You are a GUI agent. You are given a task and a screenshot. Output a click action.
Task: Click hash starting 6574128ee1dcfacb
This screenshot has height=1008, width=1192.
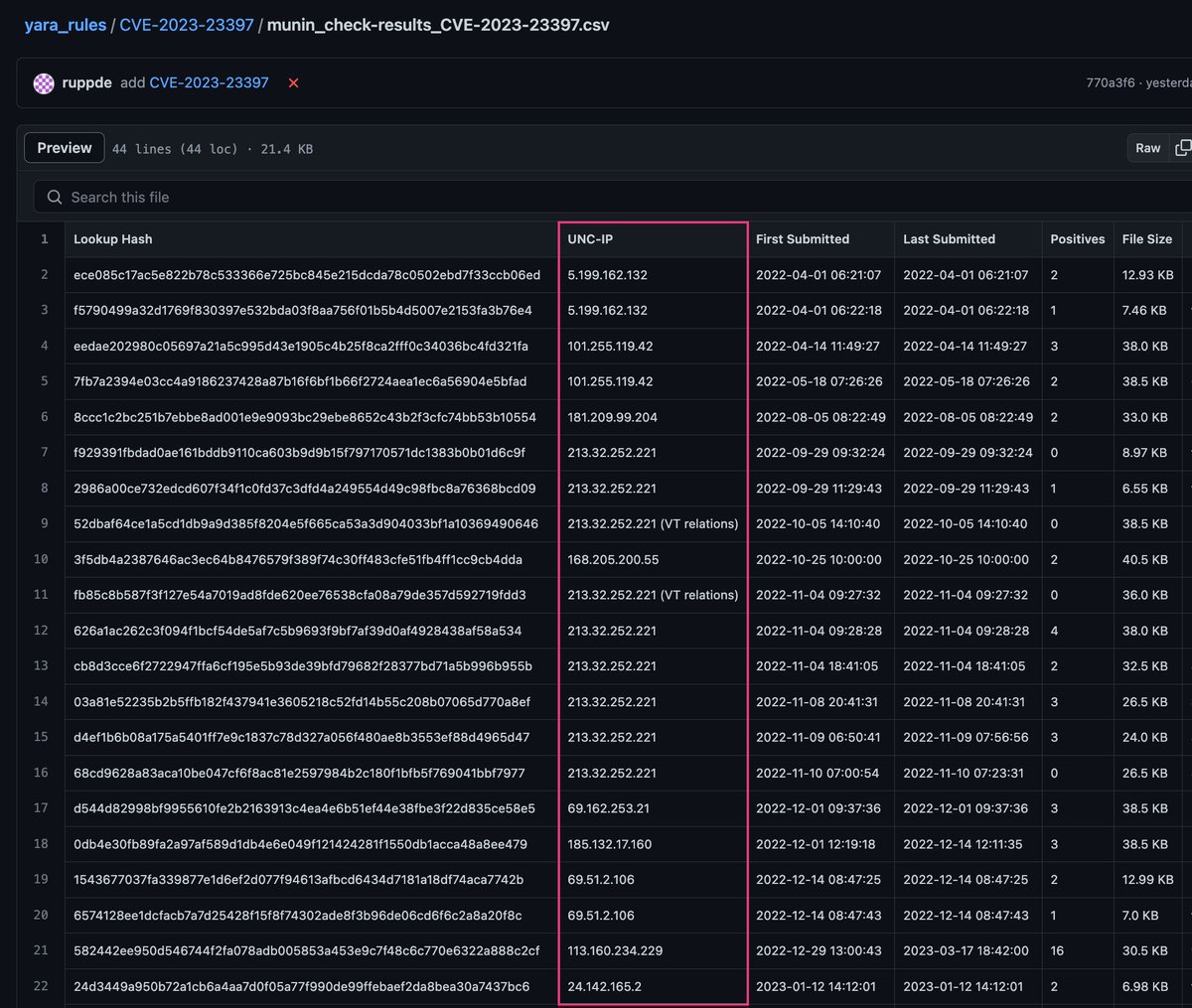[297, 915]
